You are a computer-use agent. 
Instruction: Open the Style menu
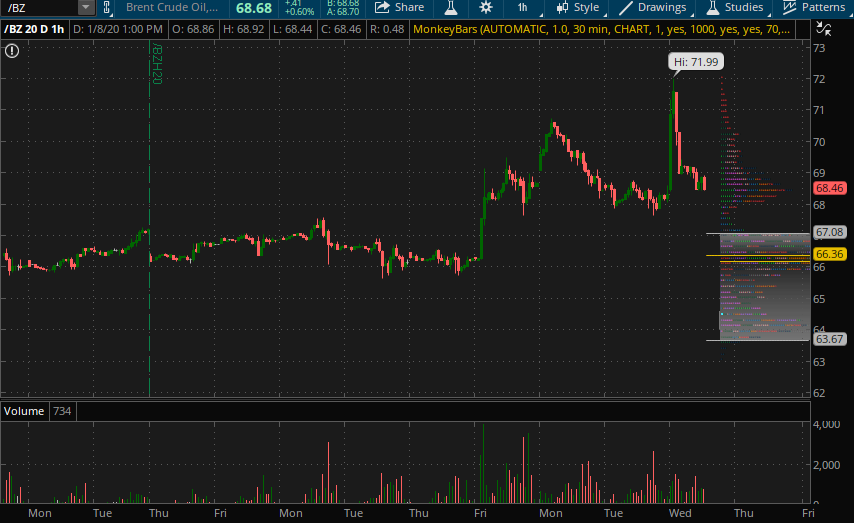pos(577,8)
